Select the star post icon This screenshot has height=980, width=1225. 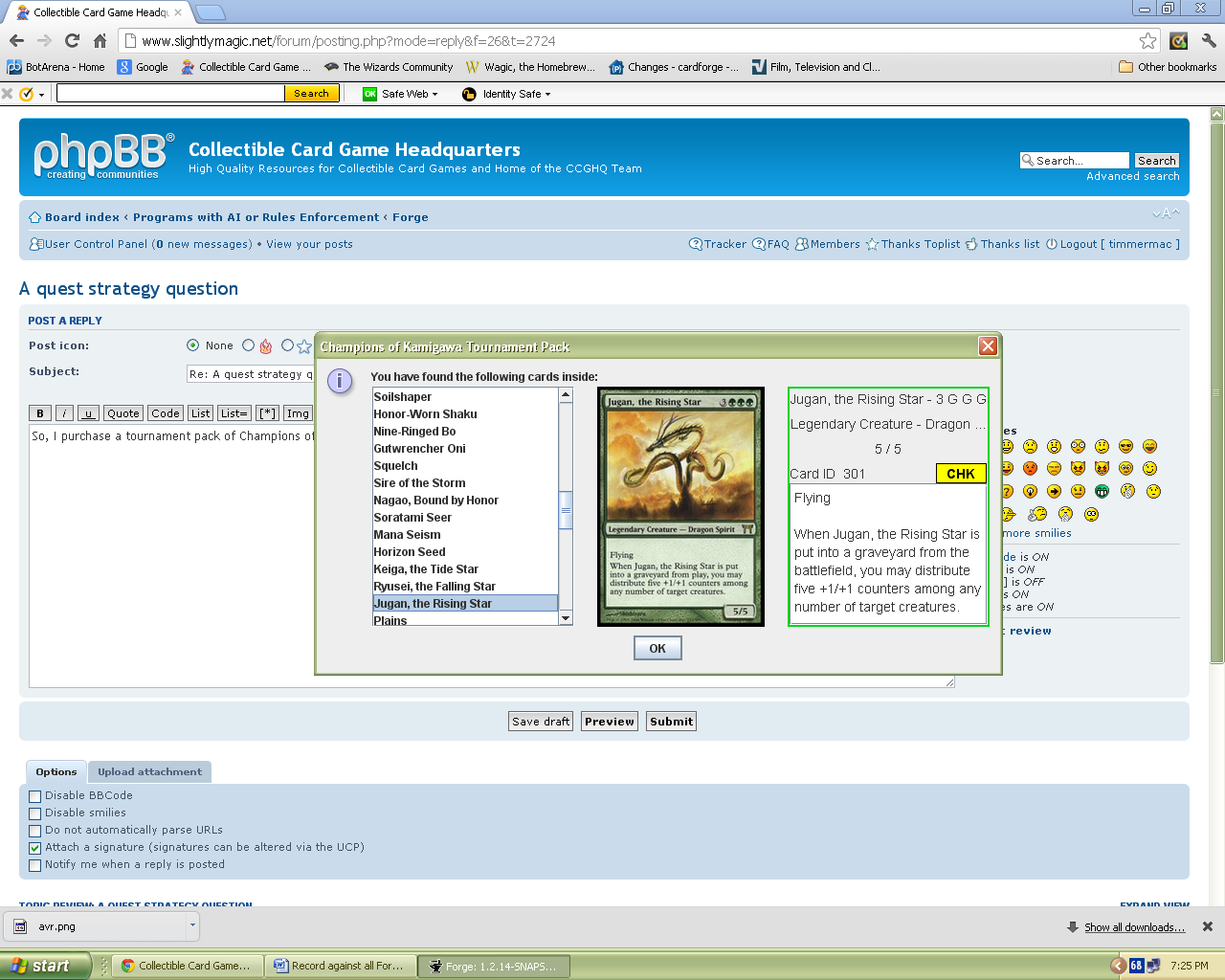pyautogui.click(x=304, y=346)
